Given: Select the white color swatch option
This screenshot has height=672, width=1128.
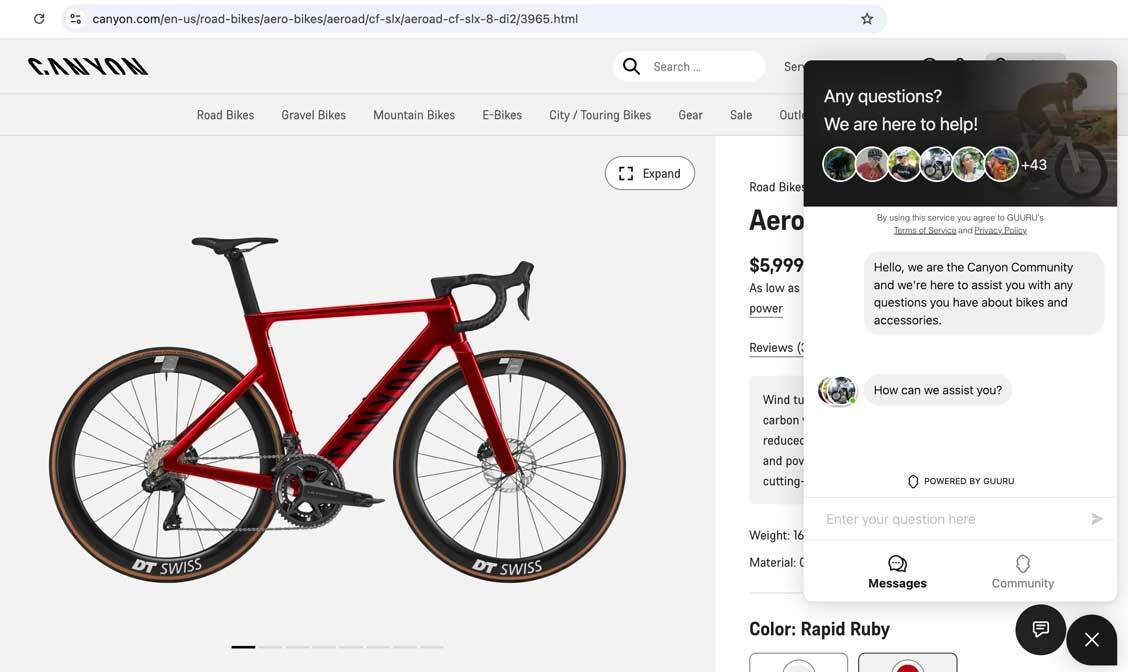Looking at the screenshot, I should (x=798, y=664).
